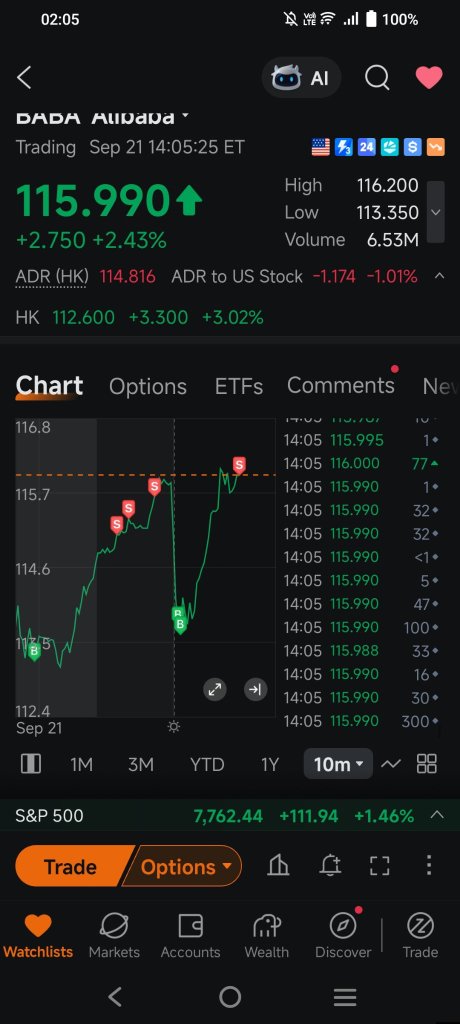Select the 115.988 trade row
This screenshot has height=1024, width=460.
click(x=361, y=650)
